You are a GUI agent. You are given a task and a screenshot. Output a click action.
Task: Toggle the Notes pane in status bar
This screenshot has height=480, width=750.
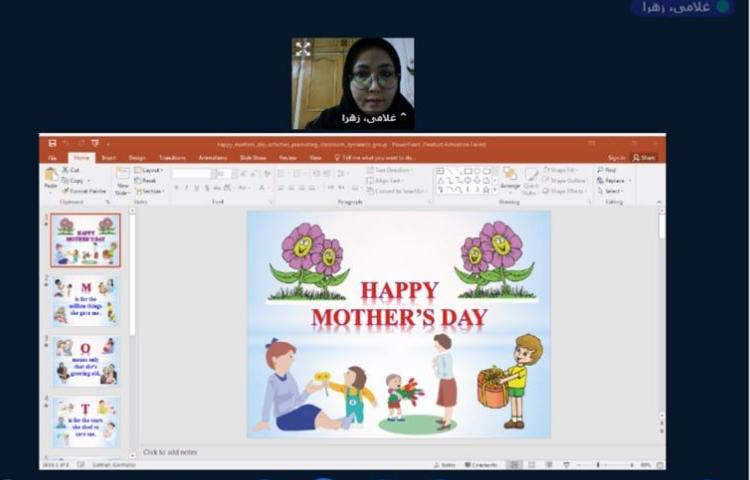point(444,465)
